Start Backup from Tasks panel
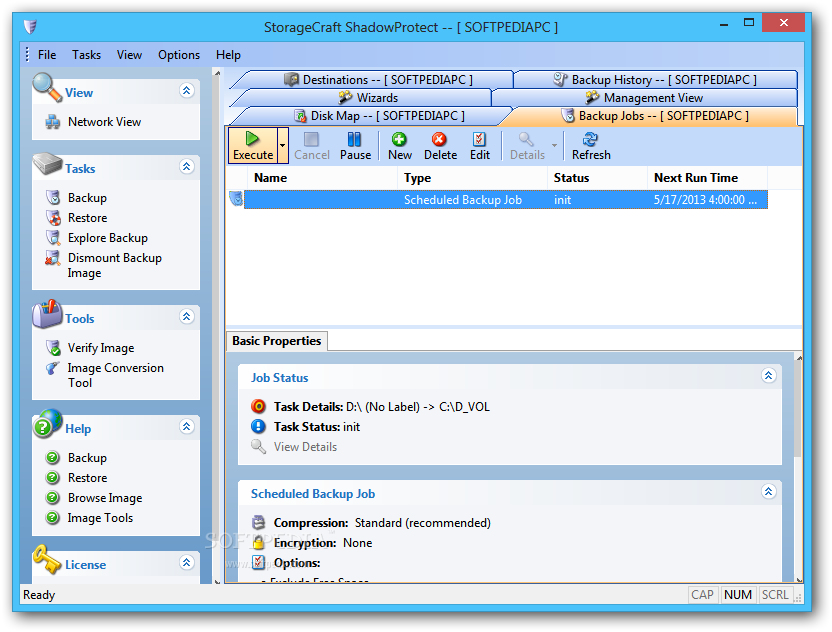The height and width of the screenshot is (632, 832). 87,198
